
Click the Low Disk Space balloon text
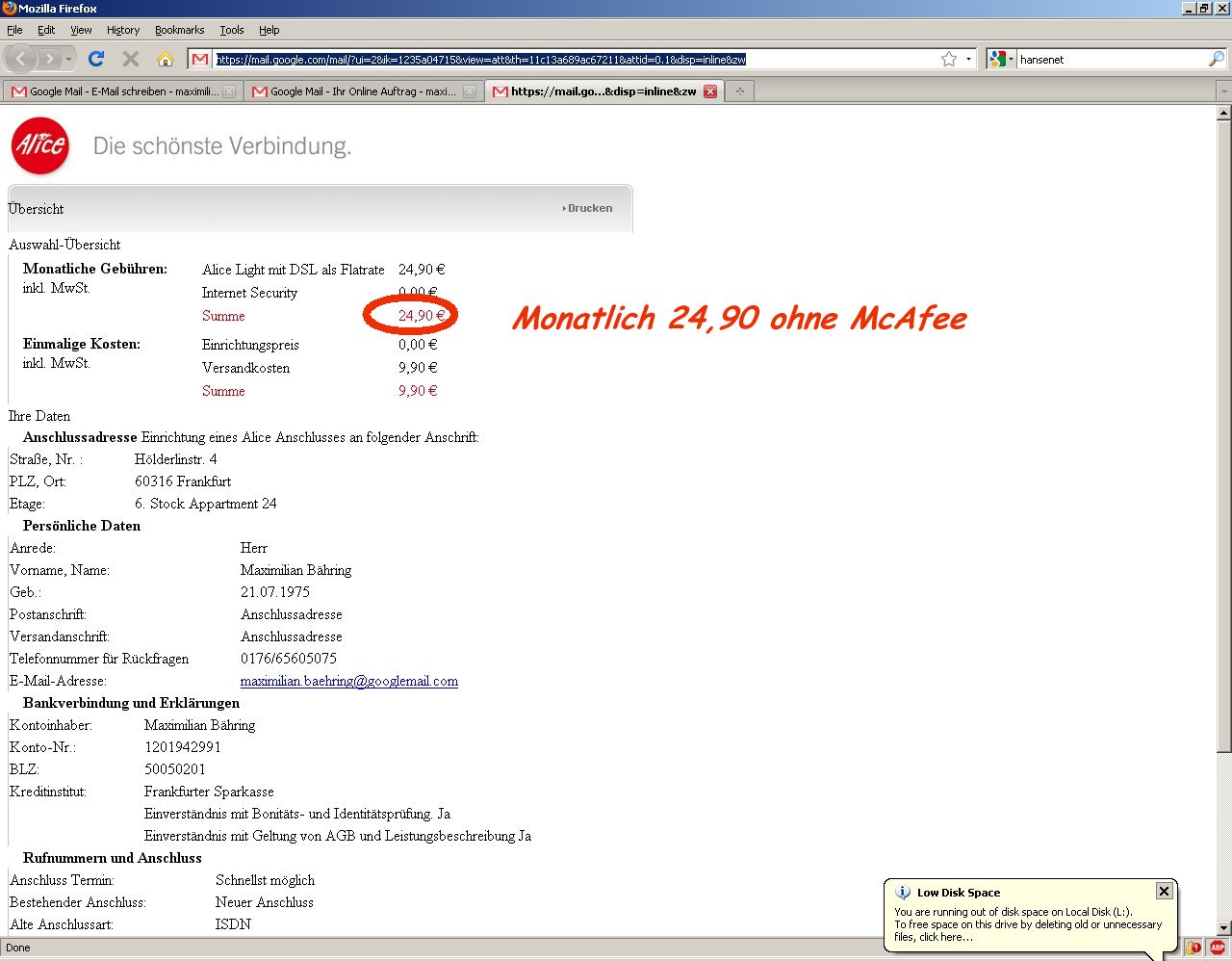pyautogui.click(x=1028, y=924)
